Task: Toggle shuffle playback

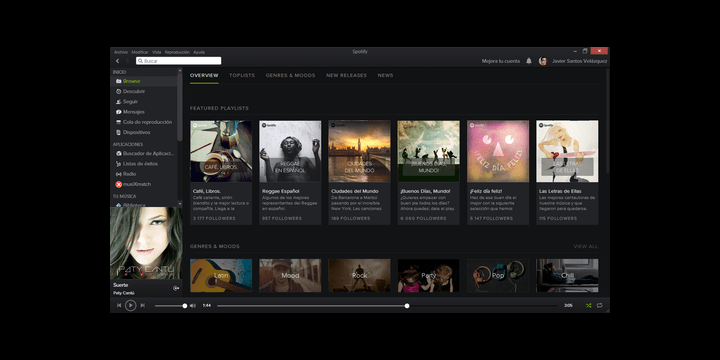Action: pyautogui.click(x=588, y=305)
